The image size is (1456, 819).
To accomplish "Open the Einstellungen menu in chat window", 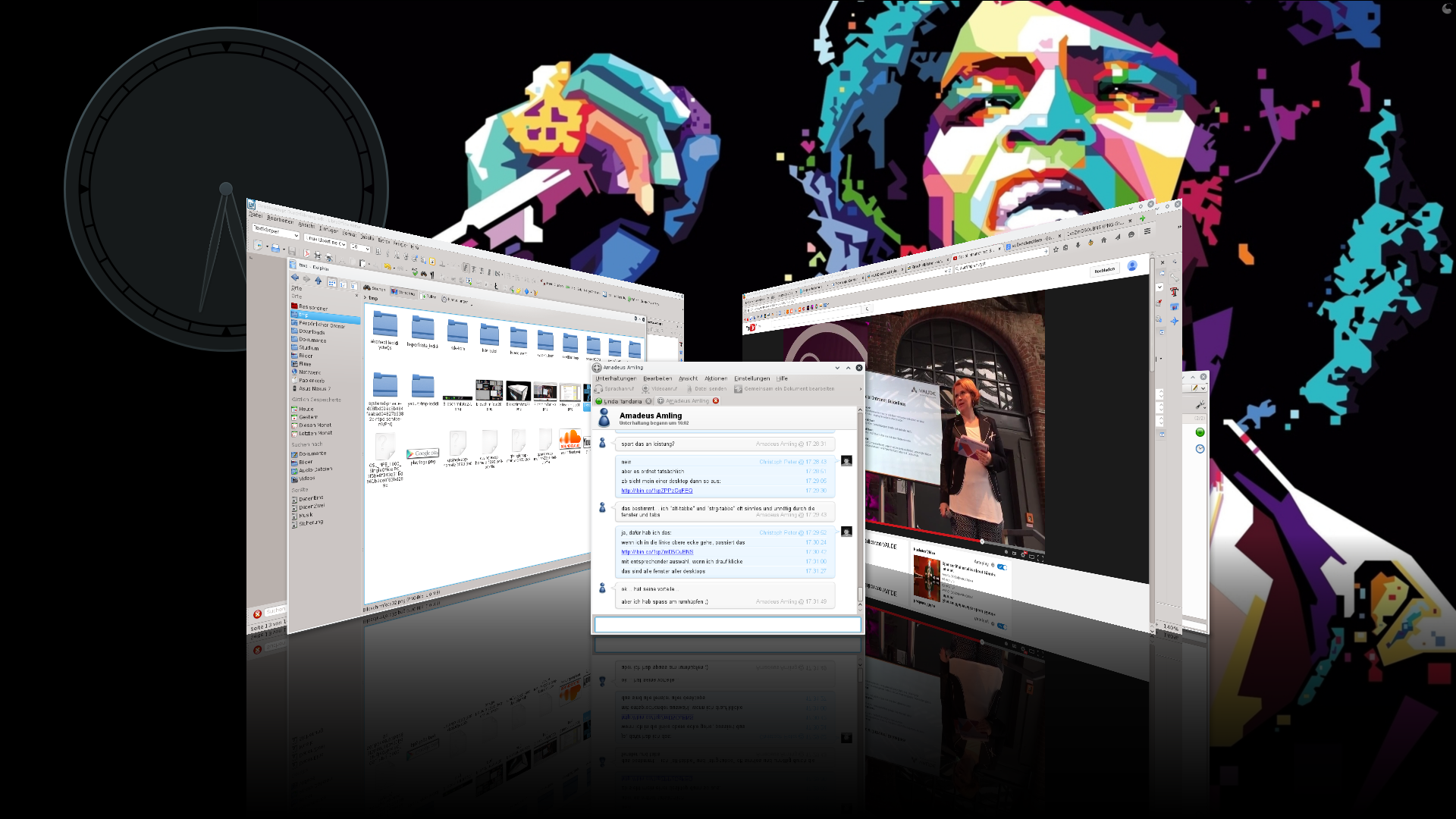I will pos(752,378).
